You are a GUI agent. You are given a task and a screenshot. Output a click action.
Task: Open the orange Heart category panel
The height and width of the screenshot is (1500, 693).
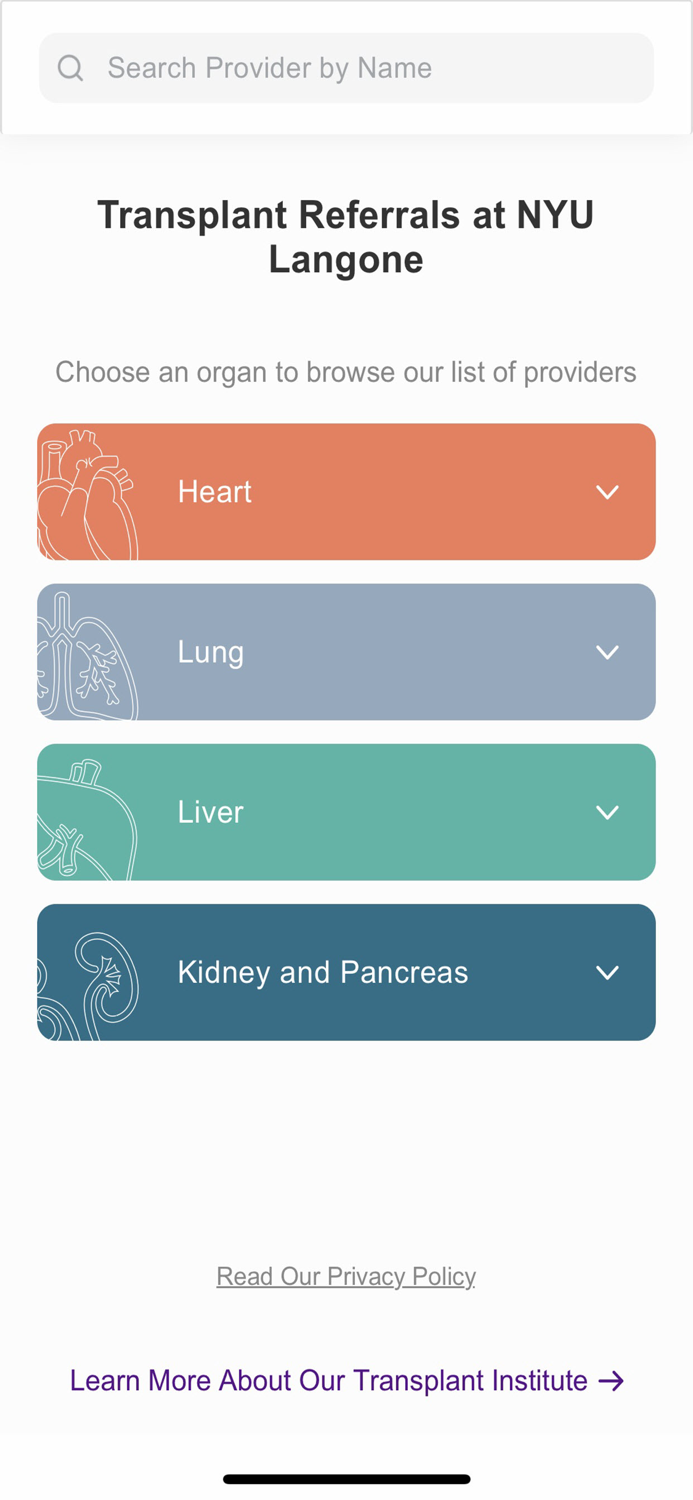[x=346, y=491]
